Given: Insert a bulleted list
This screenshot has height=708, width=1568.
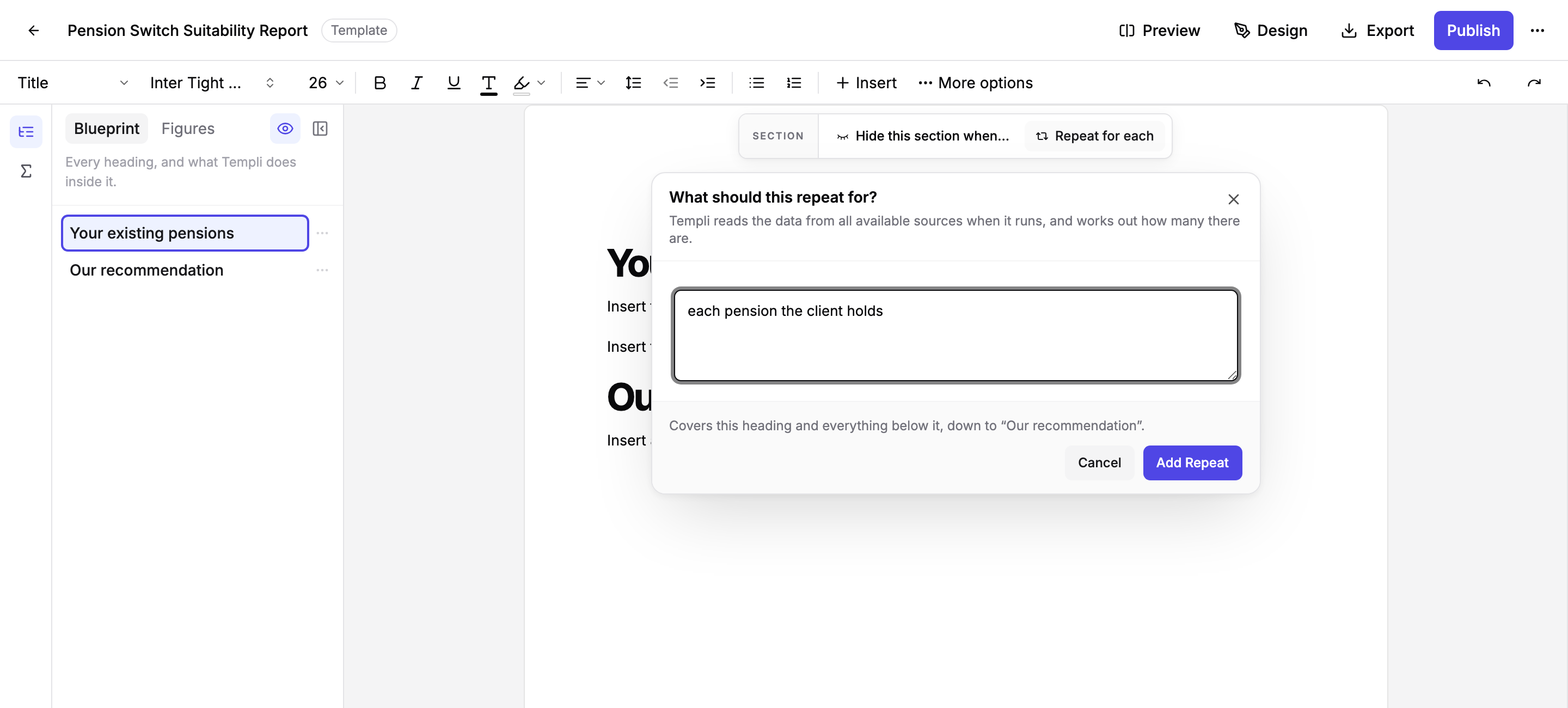Looking at the screenshot, I should coord(757,83).
